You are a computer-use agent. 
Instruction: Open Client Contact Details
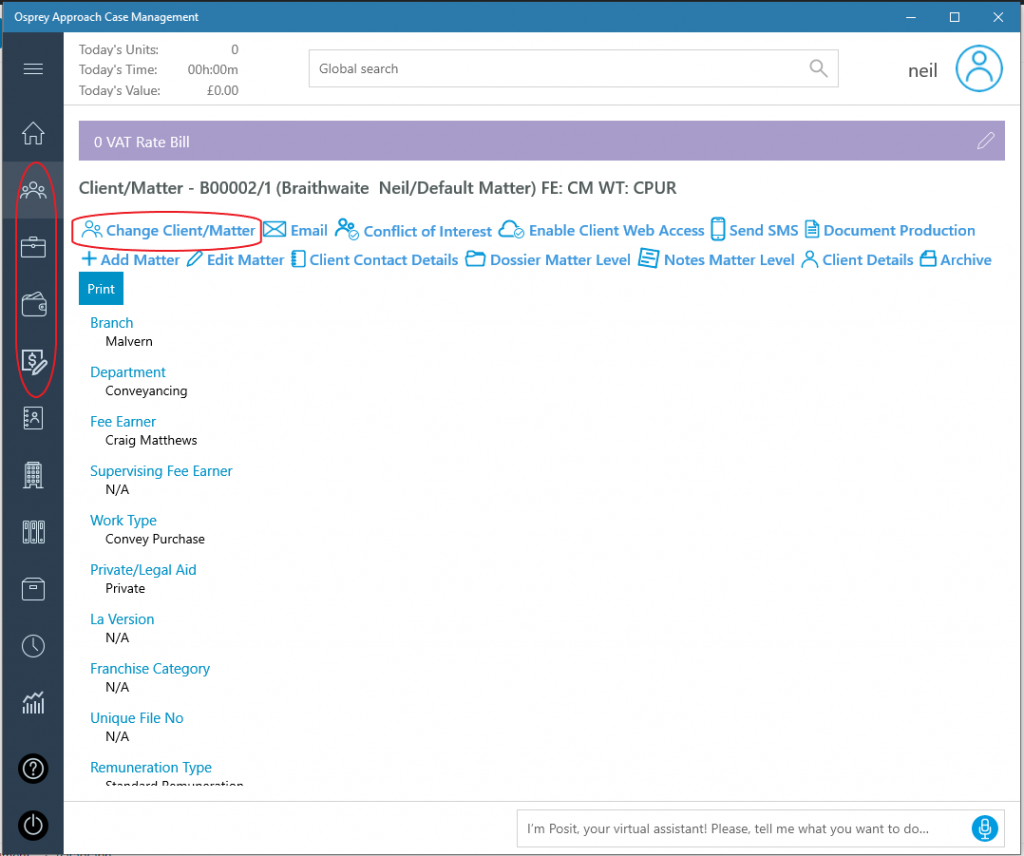(x=375, y=260)
